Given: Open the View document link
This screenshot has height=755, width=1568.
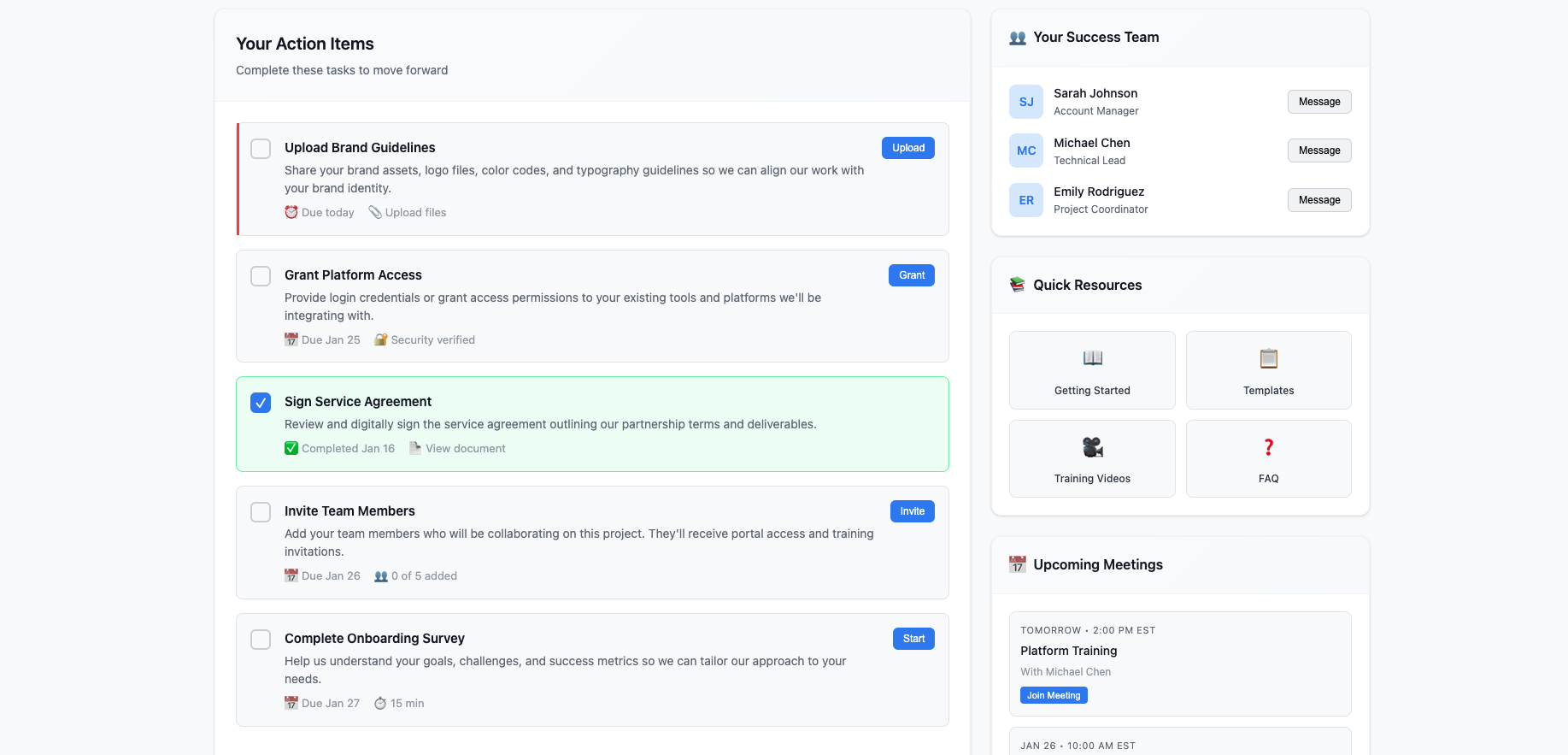Looking at the screenshot, I should coord(465,448).
